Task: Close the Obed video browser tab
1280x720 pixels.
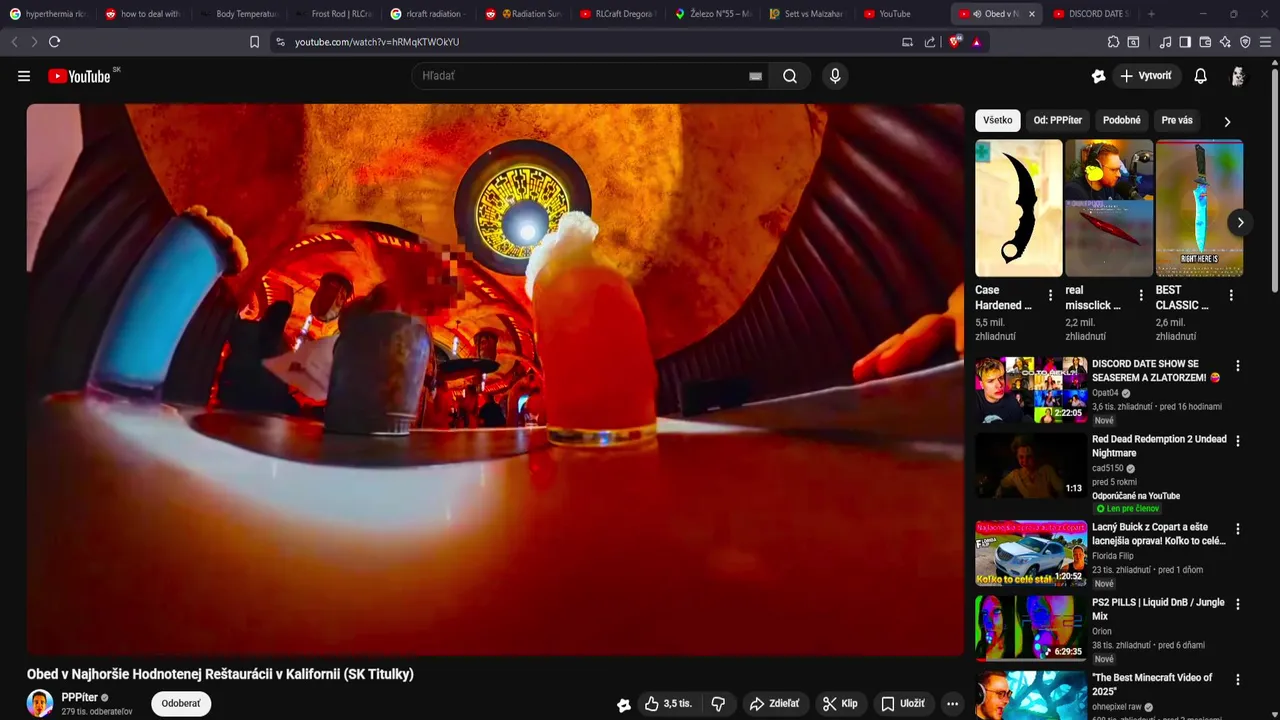Action: point(1031,14)
